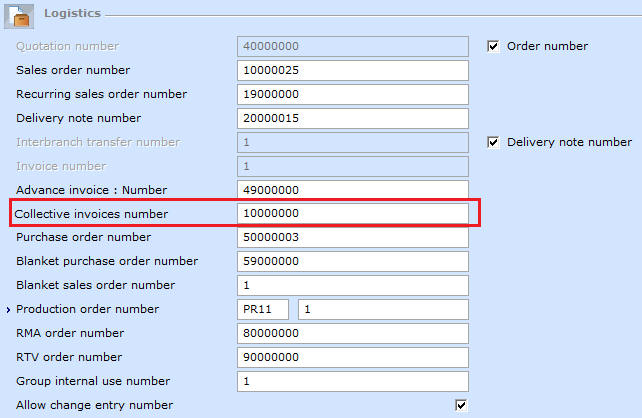Select the PR11 production order prefix field

click(263, 309)
